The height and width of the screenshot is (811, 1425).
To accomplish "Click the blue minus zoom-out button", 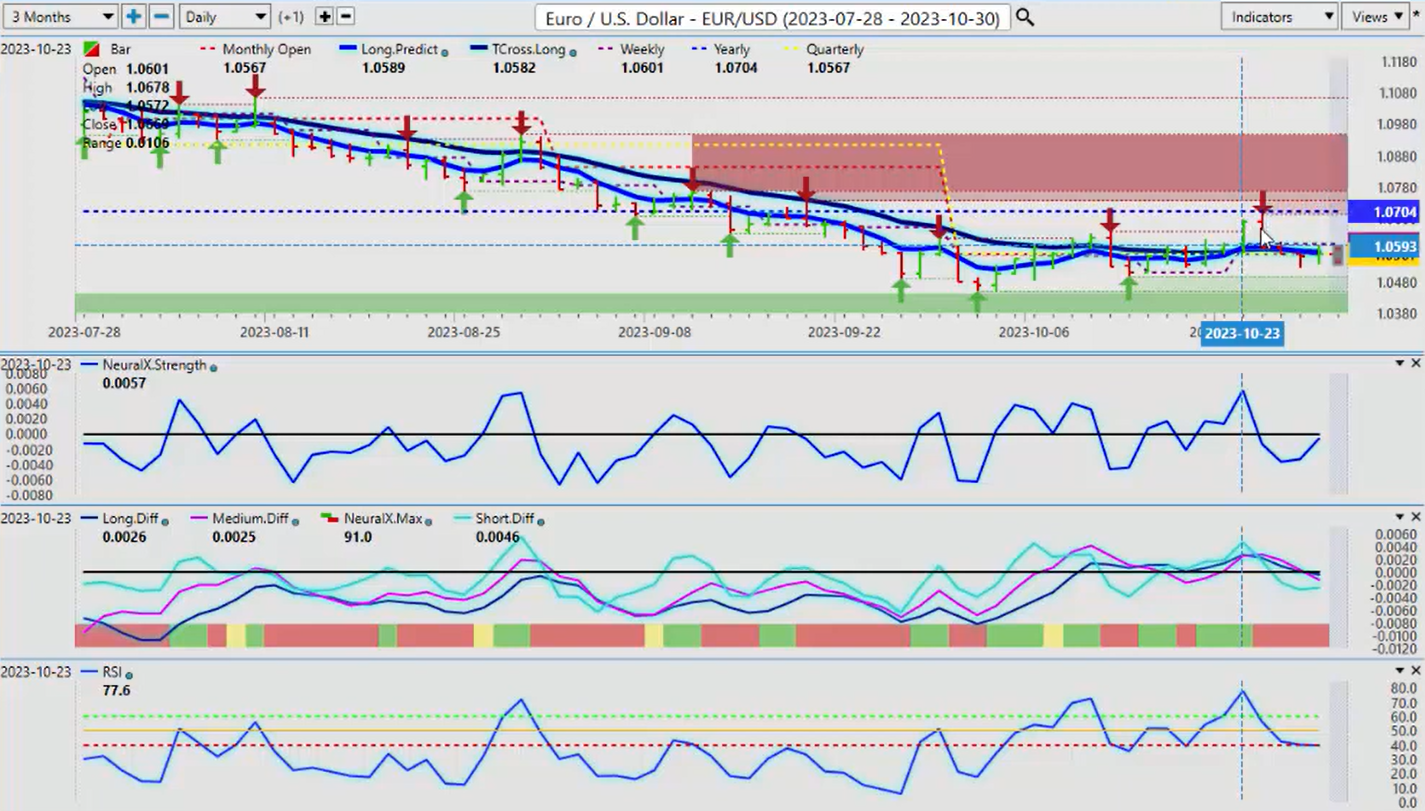I will [x=162, y=17].
